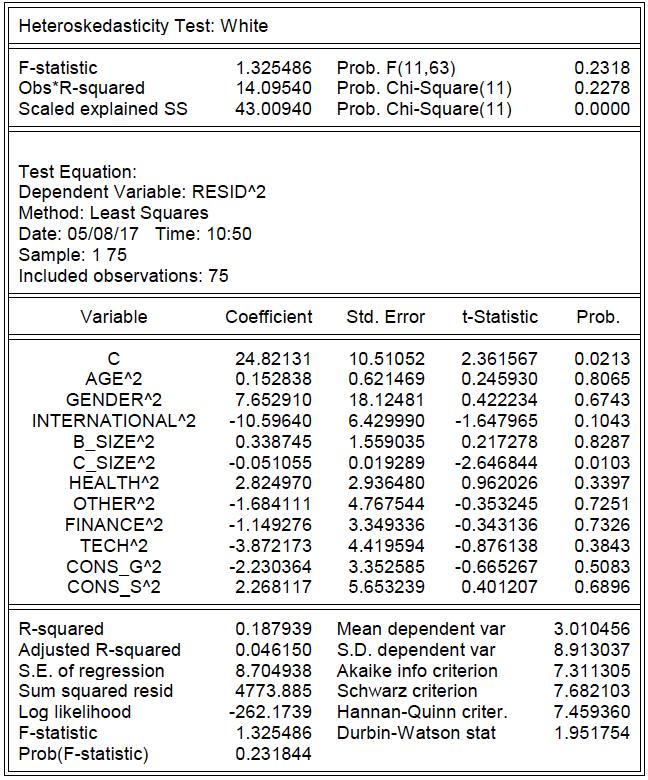
Task: Select the AGE^2 variable row label
Action: [x=114, y=379]
